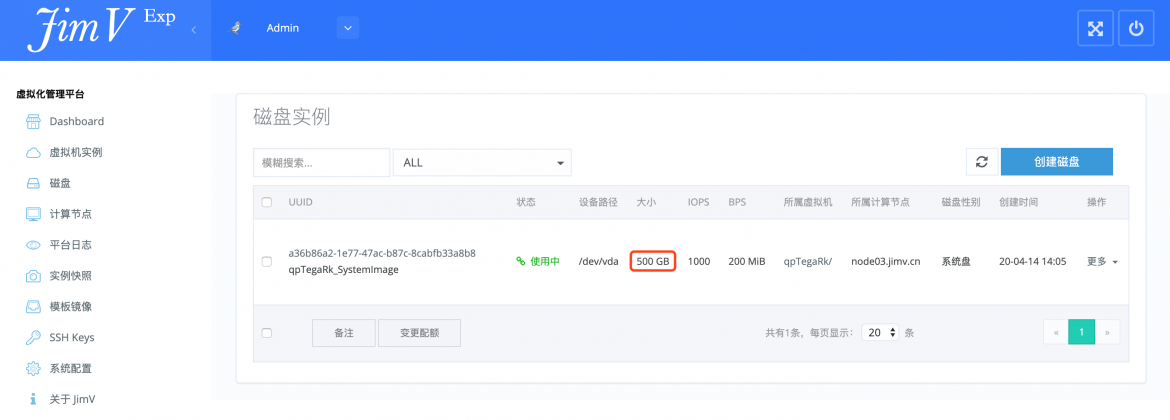Open 实例快照 menu item

click(71, 276)
